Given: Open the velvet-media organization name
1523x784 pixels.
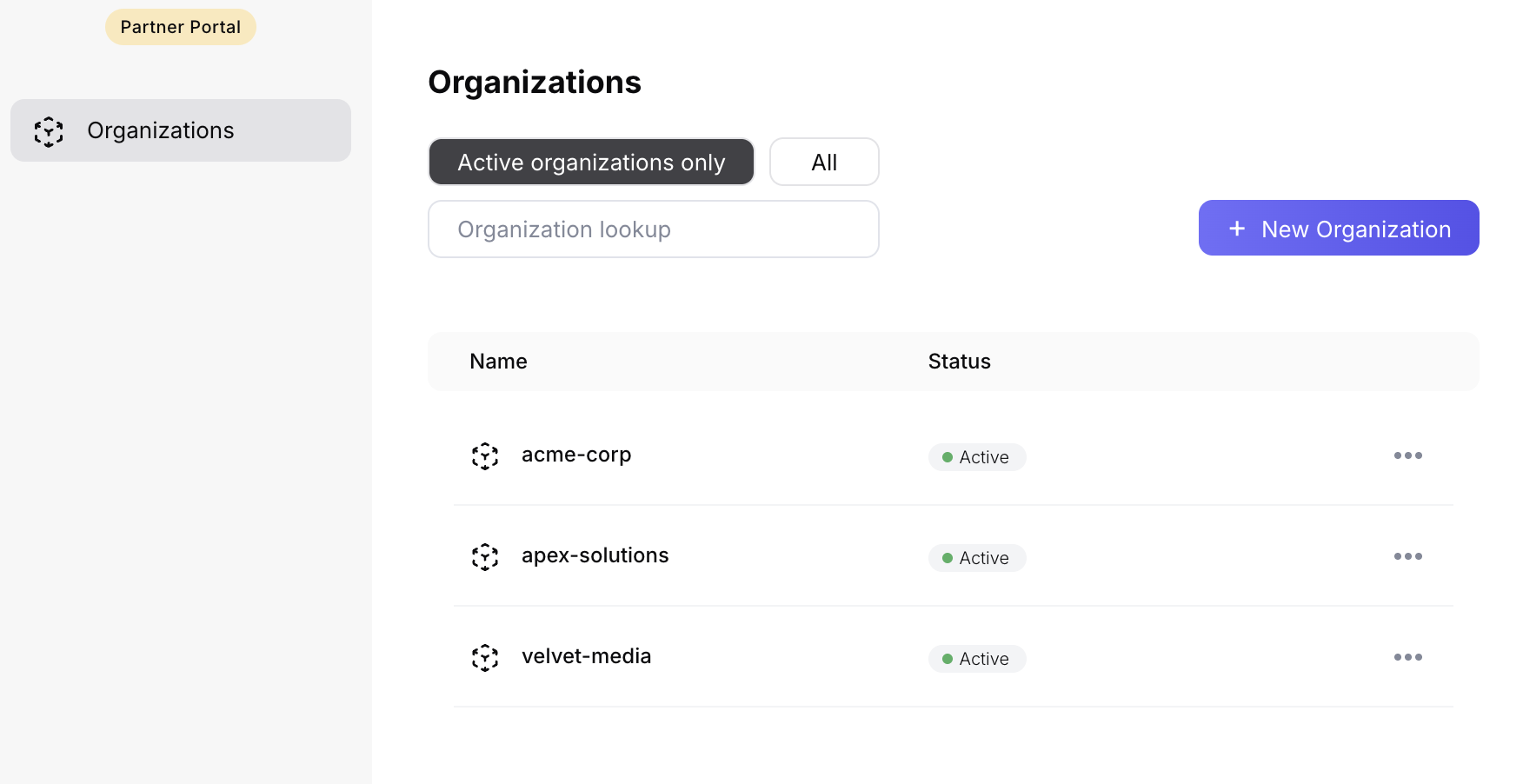Looking at the screenshot, I should coord(586,657).
